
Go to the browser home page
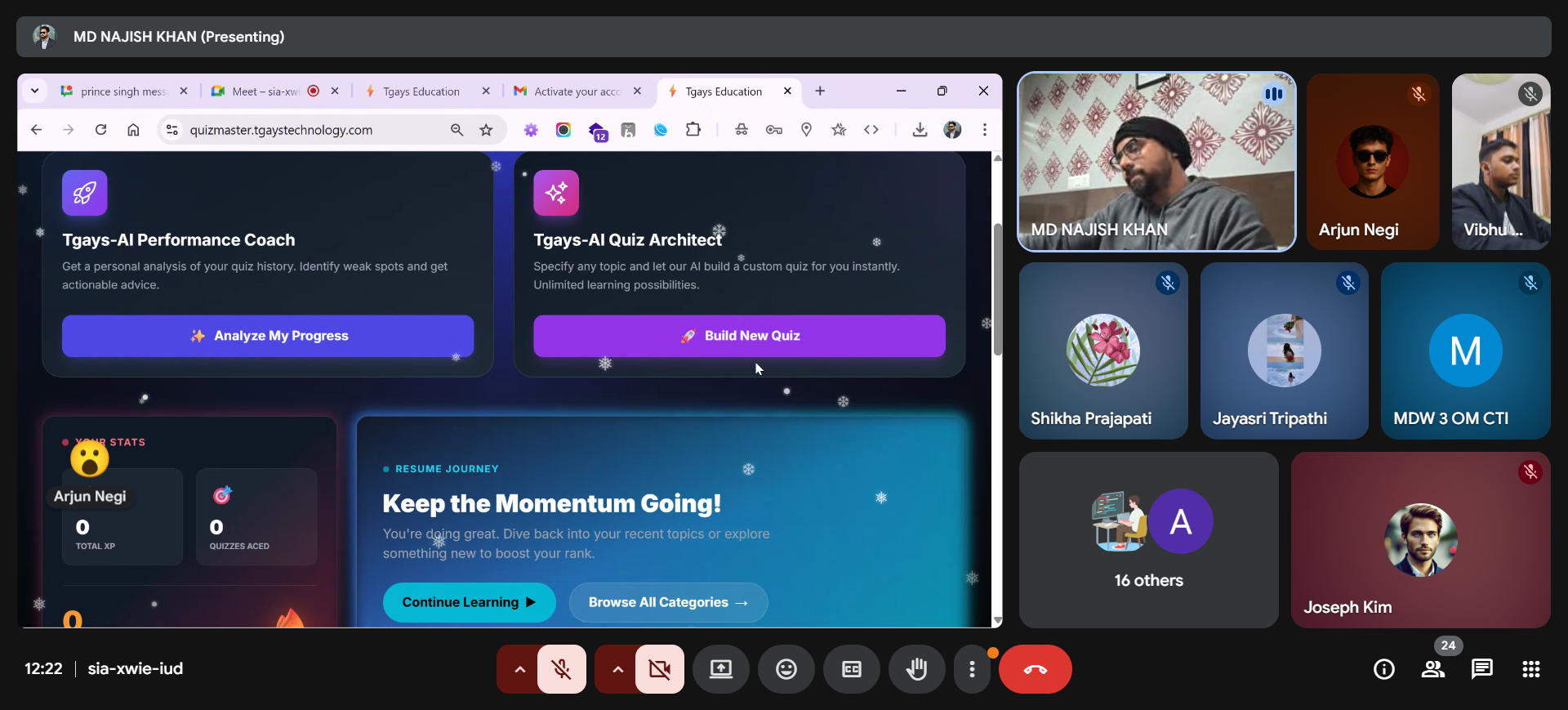tap(133, 130)
